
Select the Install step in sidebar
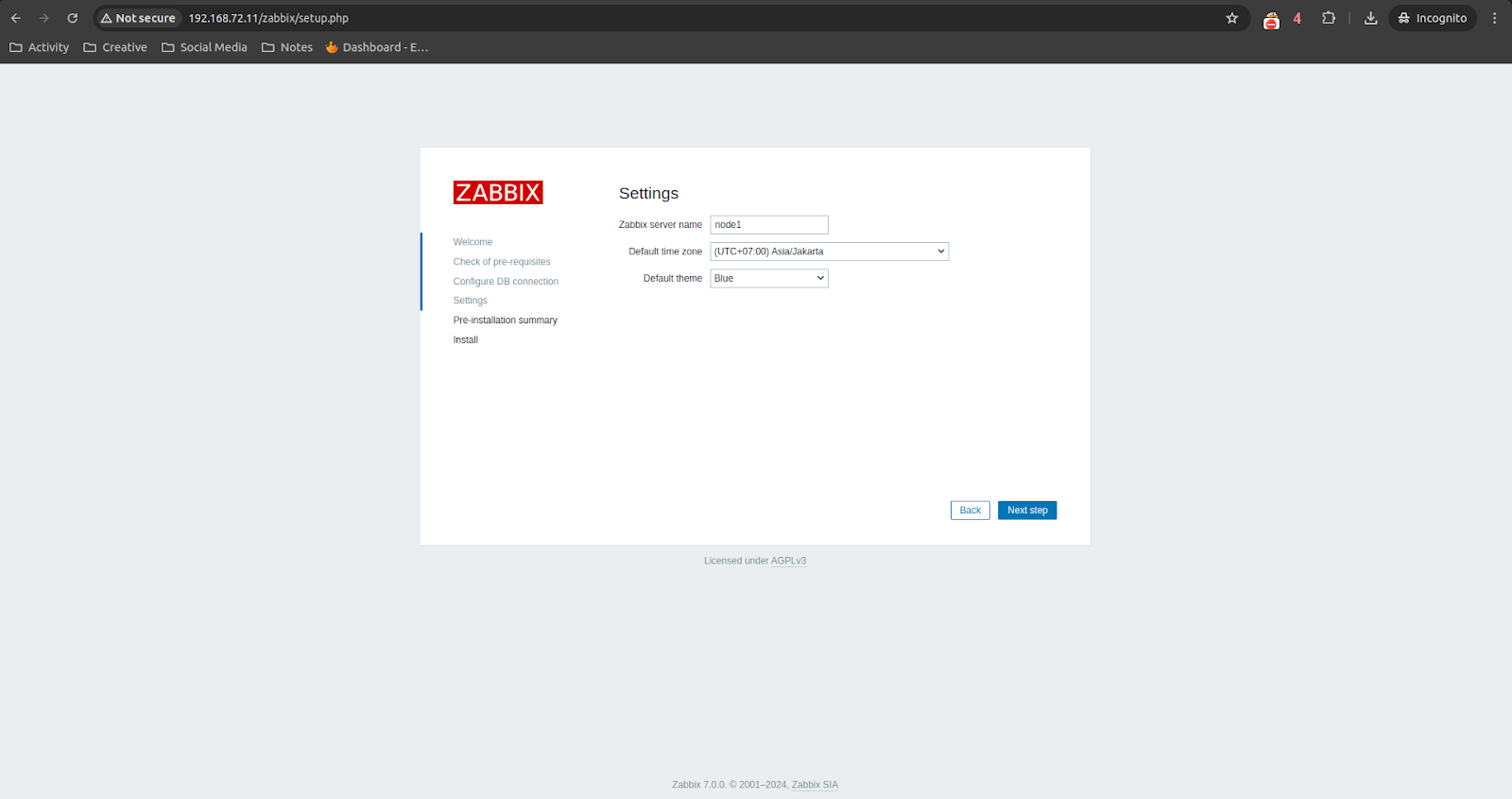click(x=466, y=340)
